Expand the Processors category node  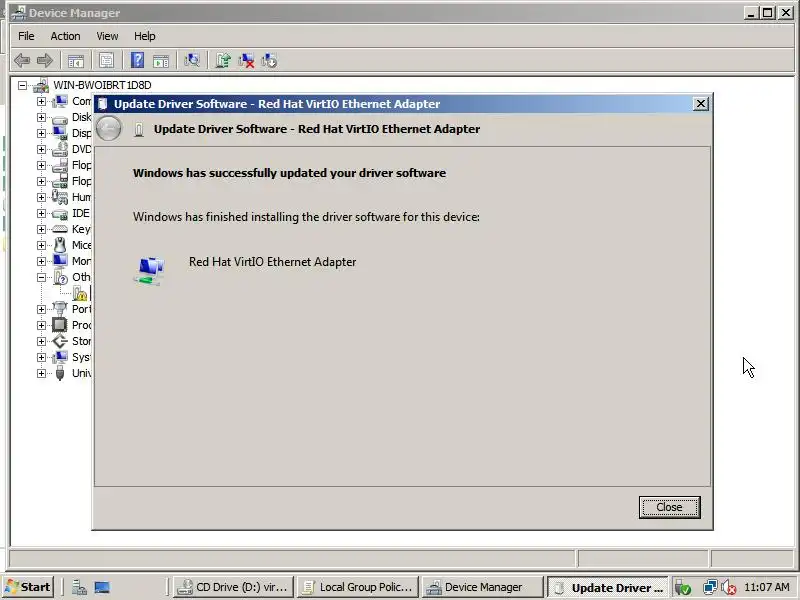[x=41, y=325]
